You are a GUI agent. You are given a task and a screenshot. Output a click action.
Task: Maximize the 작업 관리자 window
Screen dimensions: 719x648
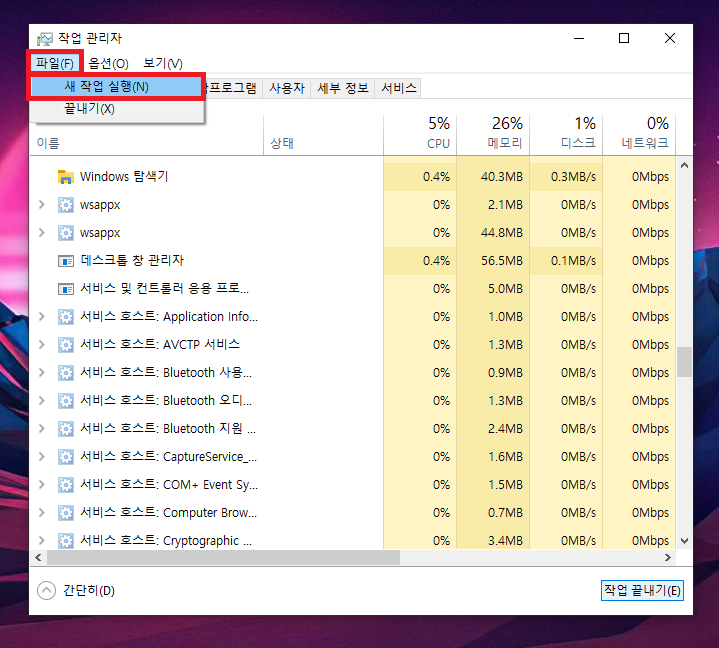(624, 39)
